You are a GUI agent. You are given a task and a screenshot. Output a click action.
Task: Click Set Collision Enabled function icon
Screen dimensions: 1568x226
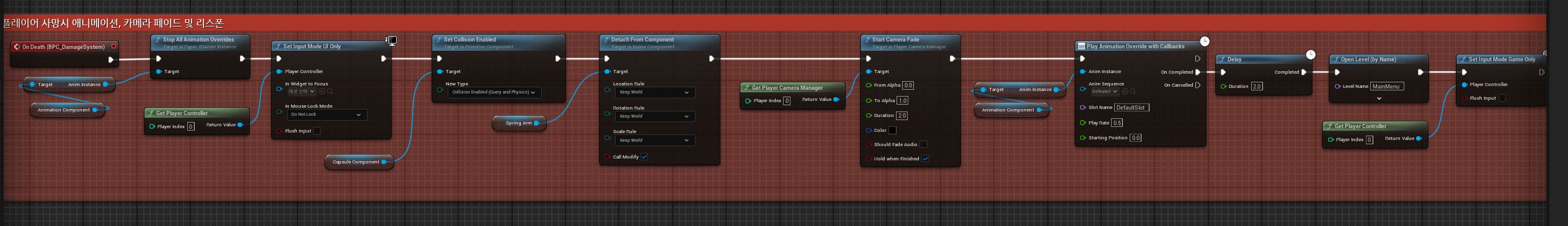pos(439,39)
